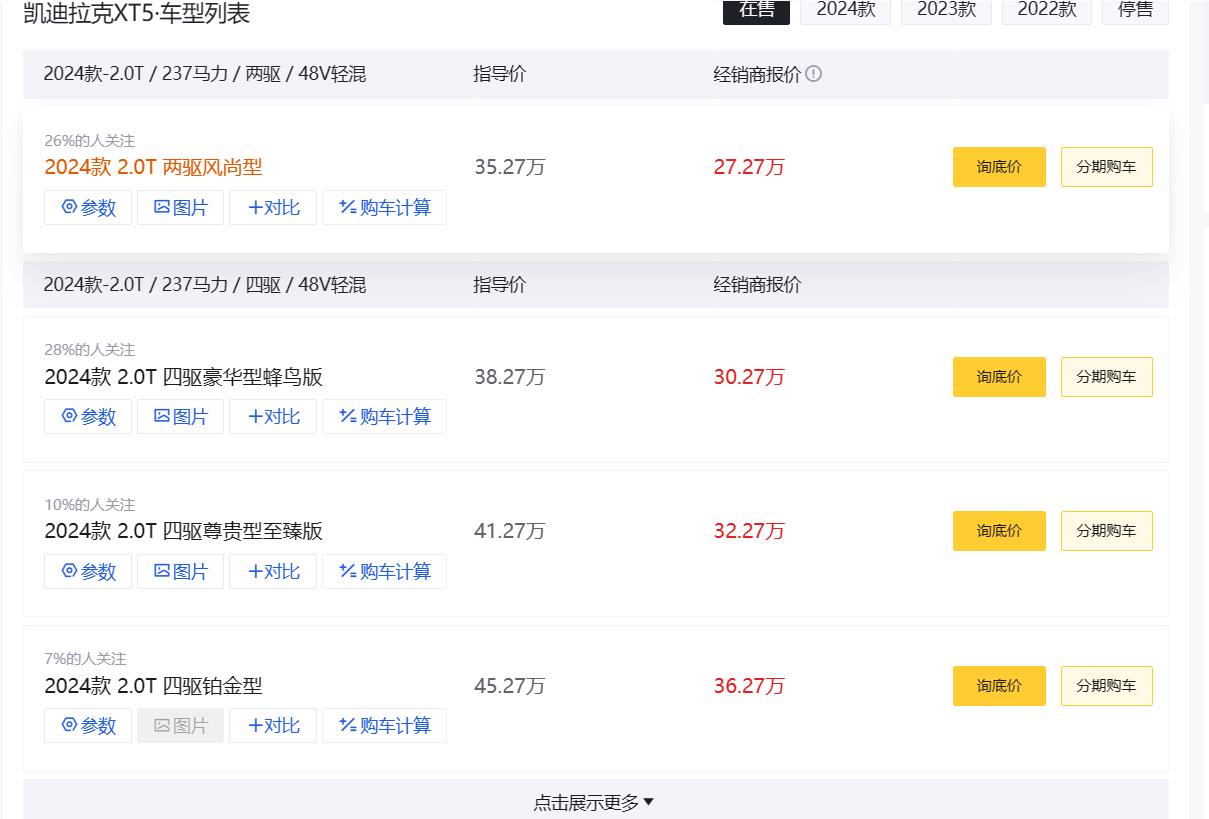View 图片 for 两驱风尚型
1209x819 pixels.
coord(180,208)
